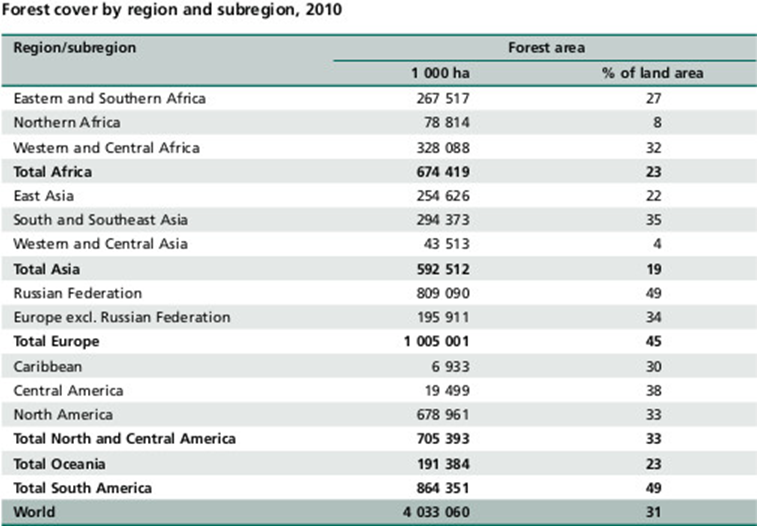The height and width of the screenshot is (526, 757).
Task: Select East Asia's 22 percent value
Action: [653, 196]
